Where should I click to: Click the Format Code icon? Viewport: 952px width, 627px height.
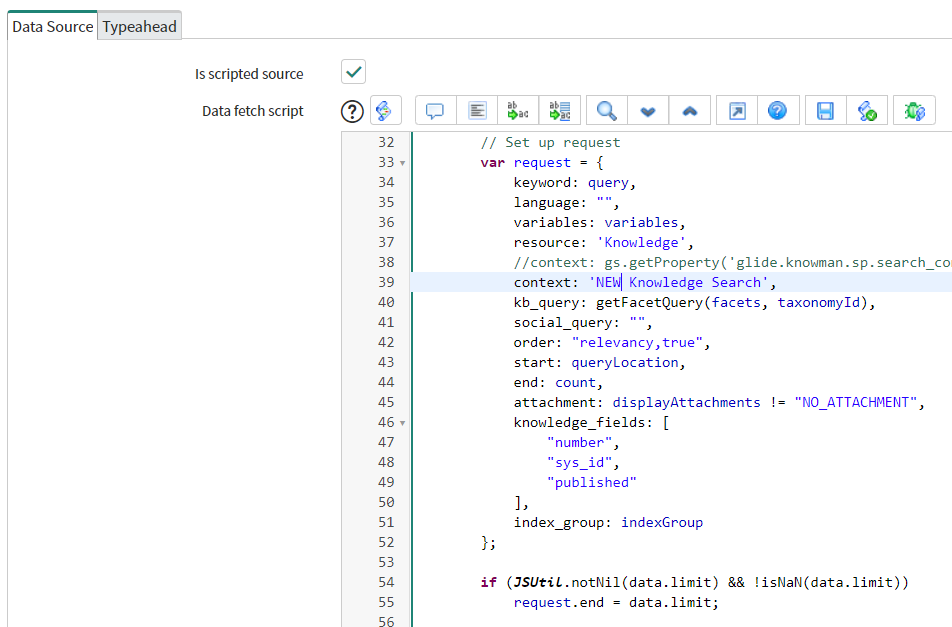coord(477,110)
